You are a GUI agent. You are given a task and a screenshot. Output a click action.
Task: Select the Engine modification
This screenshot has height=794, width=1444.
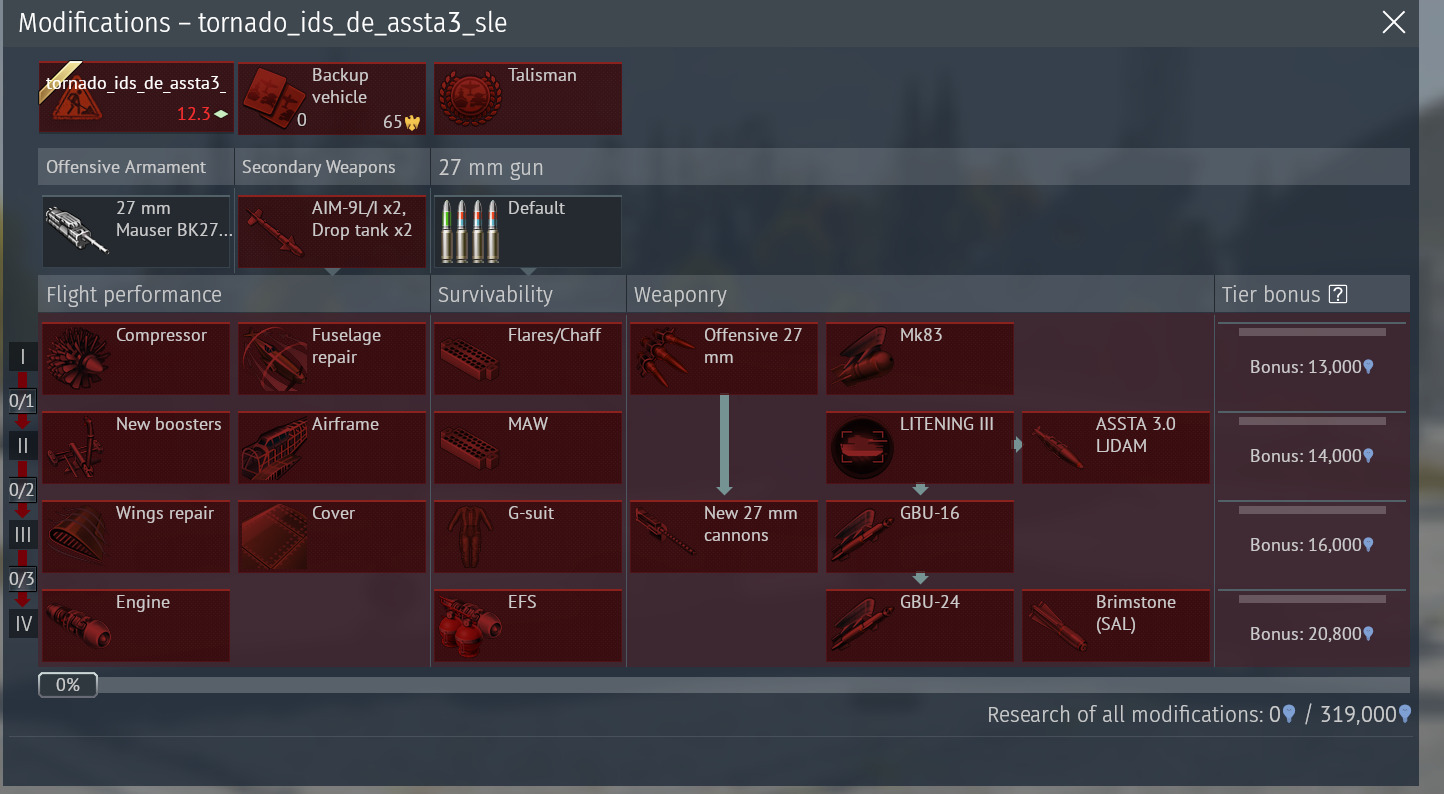(135, 625)
